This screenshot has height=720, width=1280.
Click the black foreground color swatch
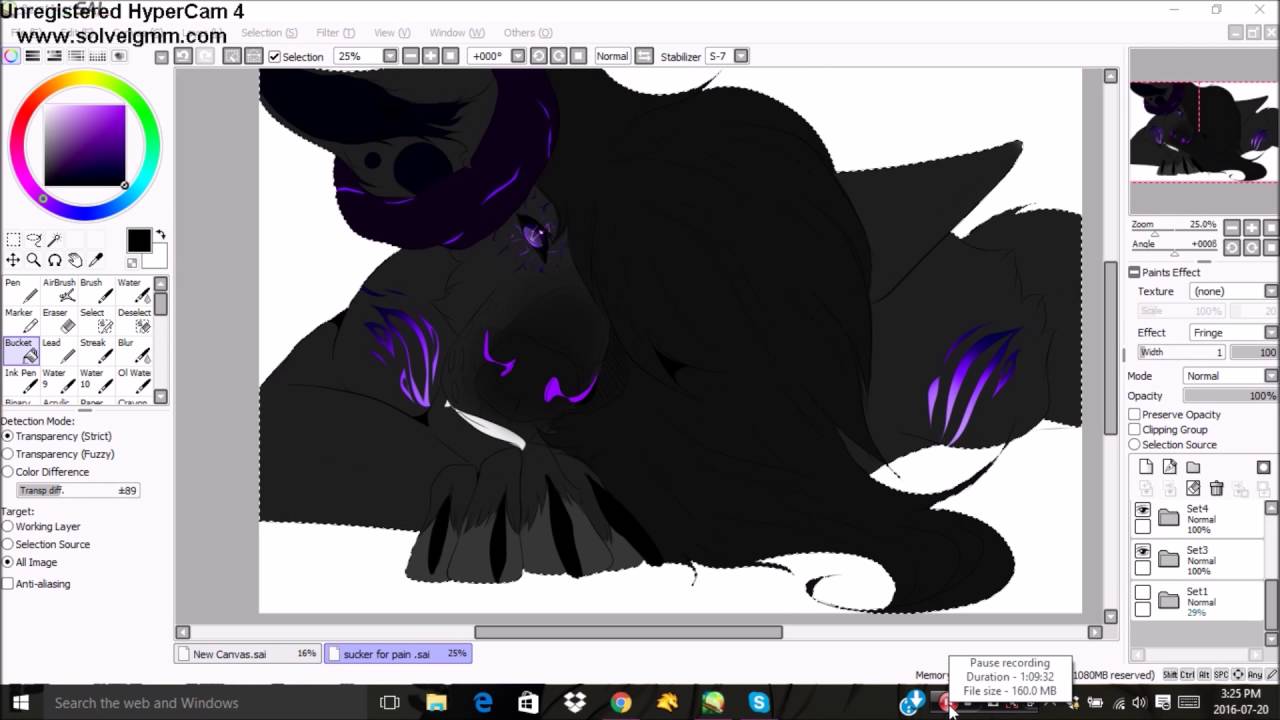(x=139, y=240)
